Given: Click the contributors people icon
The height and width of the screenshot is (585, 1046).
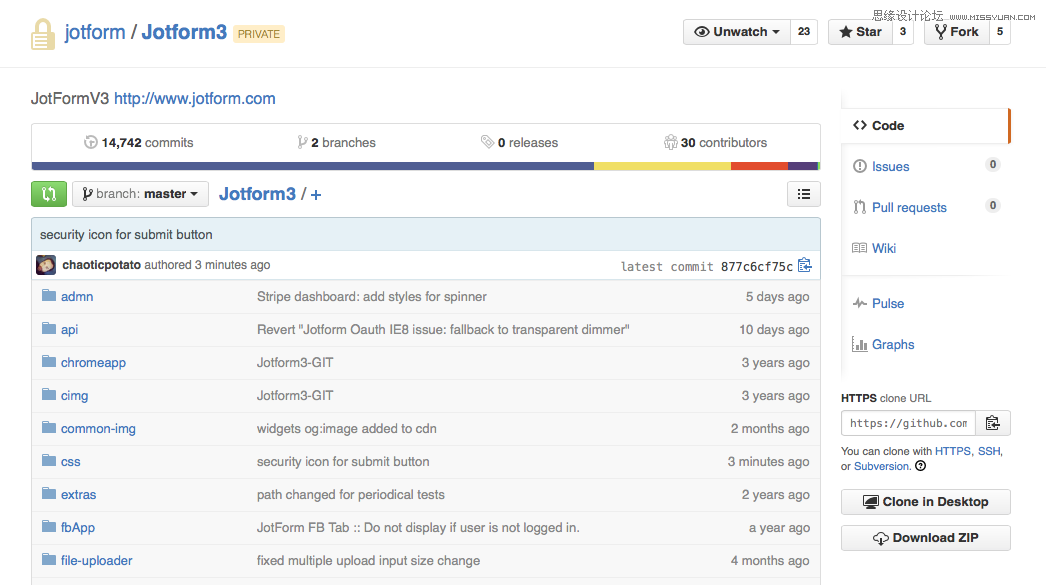Looking at the screenshot, I should (x=670, y=142).
